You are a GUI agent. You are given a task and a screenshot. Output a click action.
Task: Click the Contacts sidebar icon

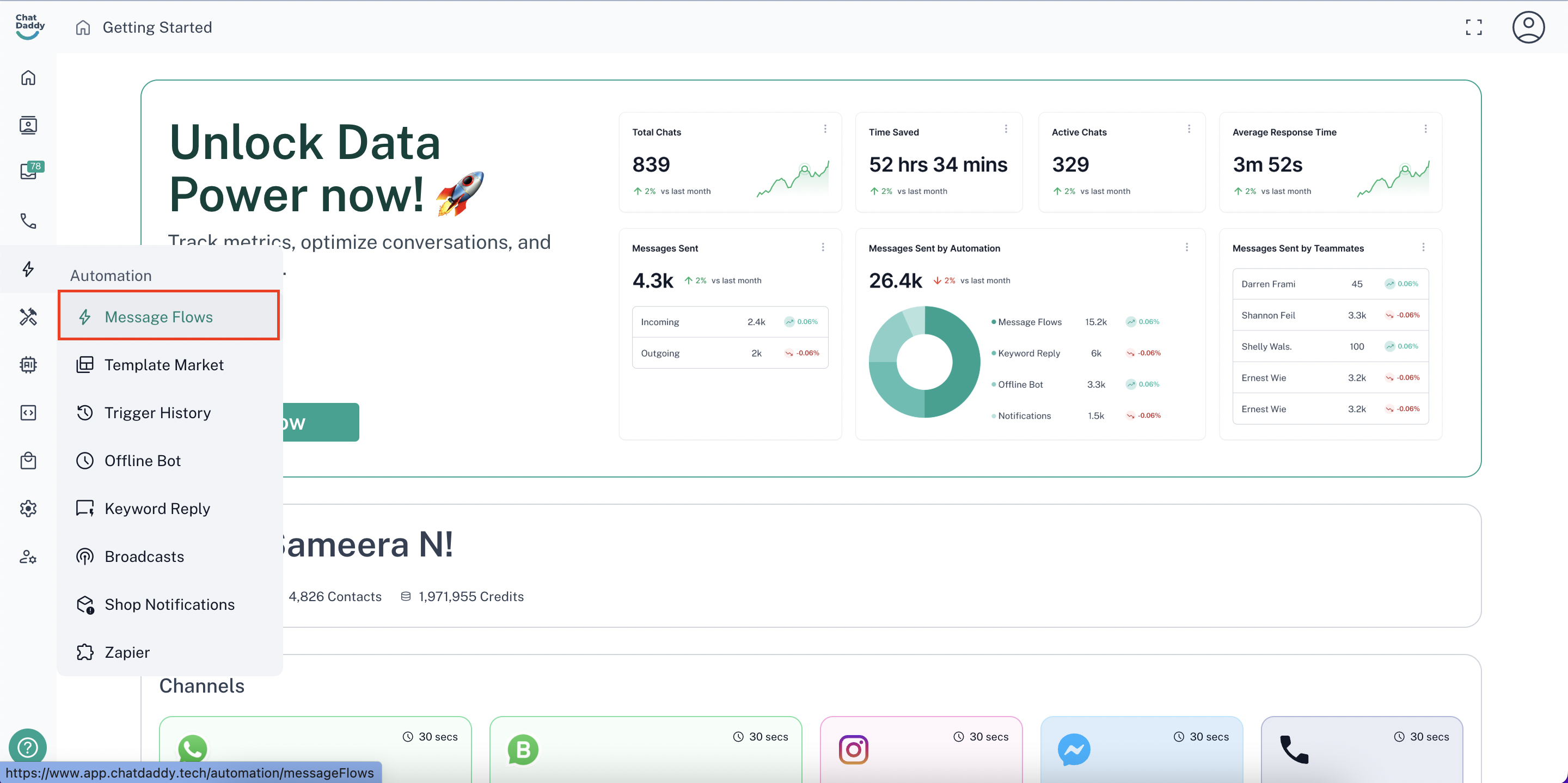[x=28, y=125]
